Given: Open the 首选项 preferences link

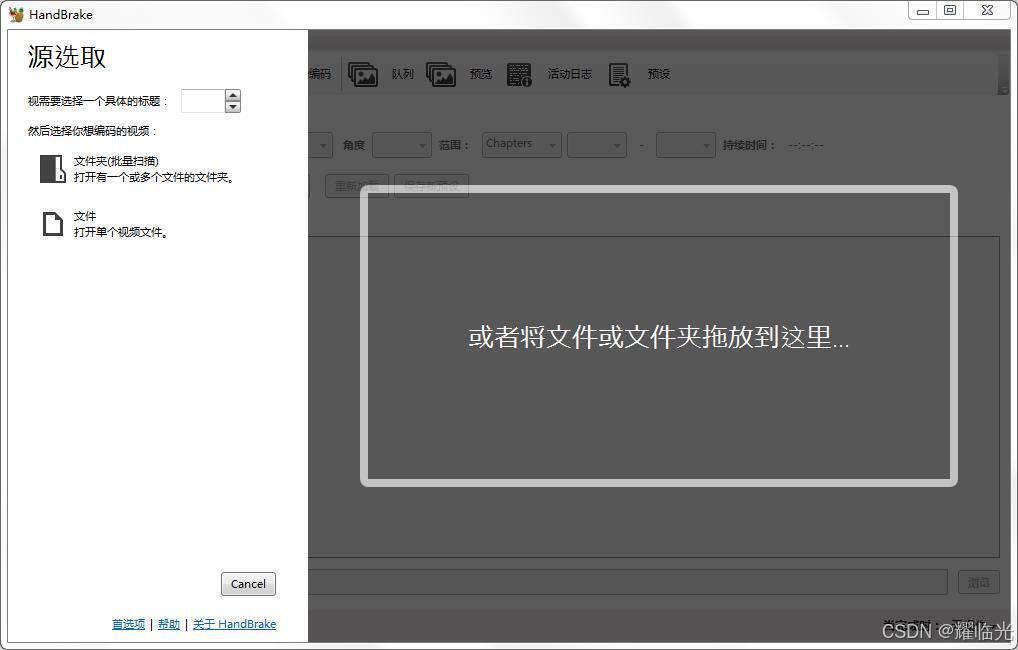Looking at the screenshot, I should 129,624.
